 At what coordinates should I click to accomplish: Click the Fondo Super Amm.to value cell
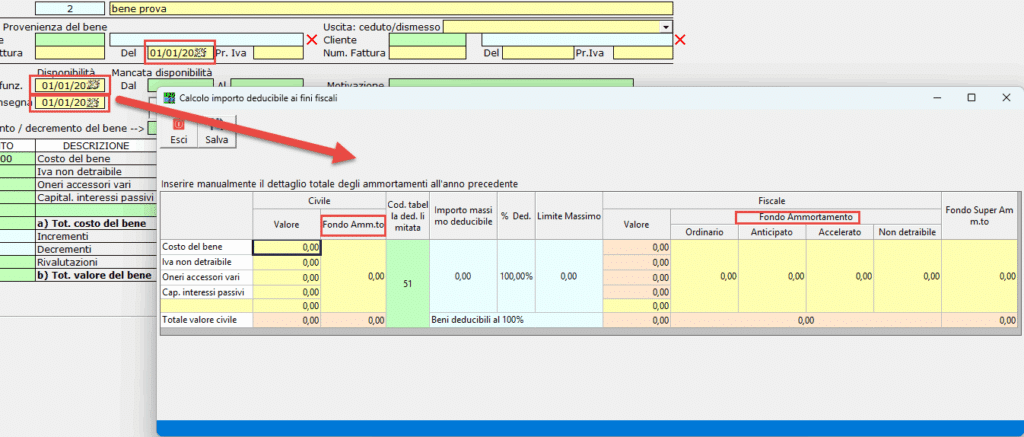point(982,276)
